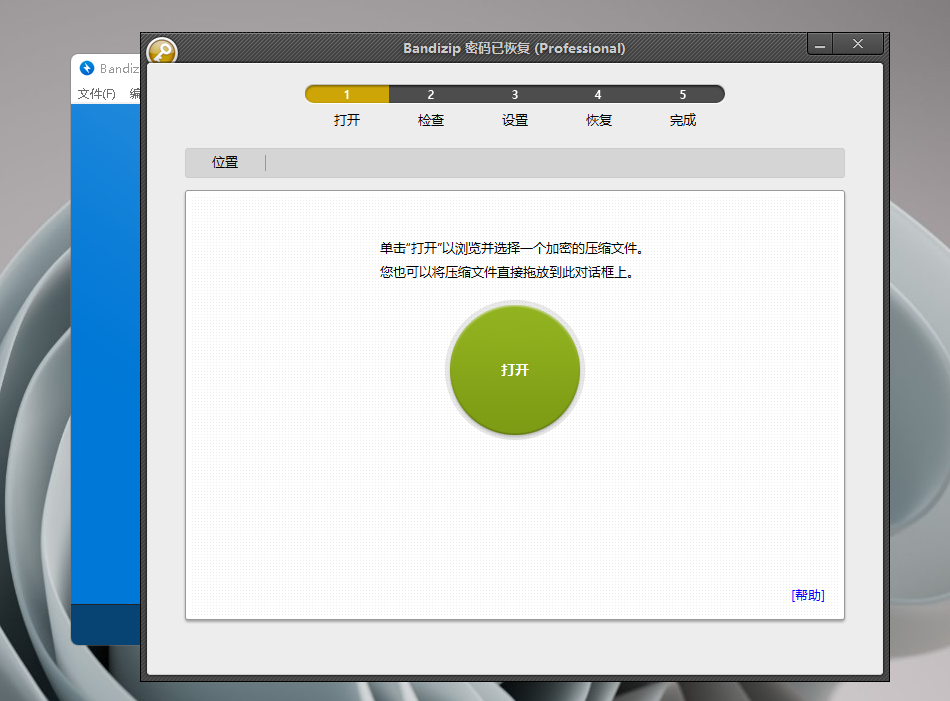Select step 3 设置 in progress bar
The height and width of the screenshot is (701, 950).
coord(514,95)
